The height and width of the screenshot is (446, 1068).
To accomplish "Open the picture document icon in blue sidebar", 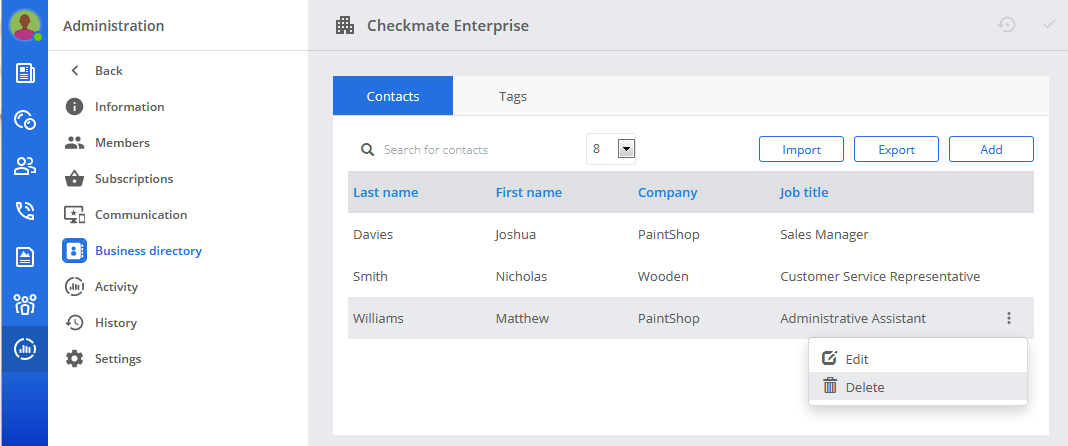I will [x=25, y=257].
